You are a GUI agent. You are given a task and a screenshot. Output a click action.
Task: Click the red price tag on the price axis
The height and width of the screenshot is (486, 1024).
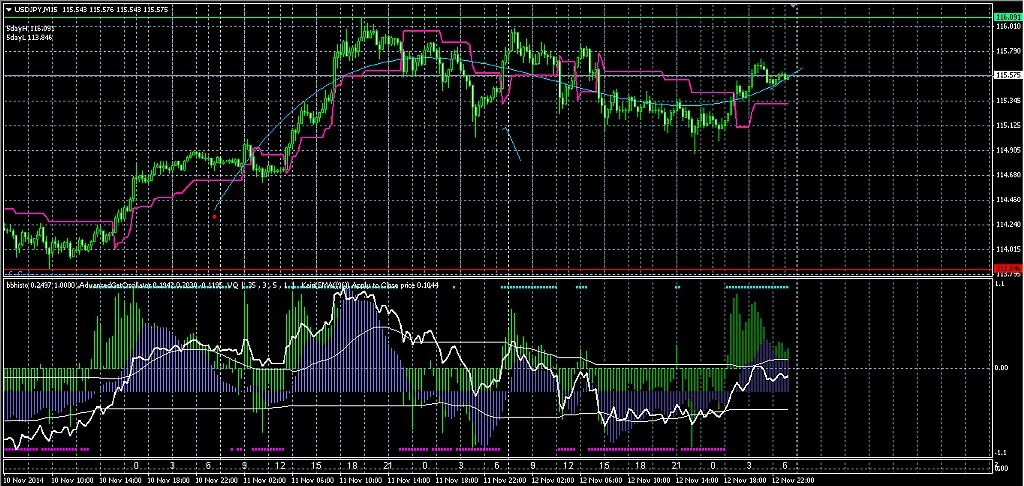[1007, 268]
